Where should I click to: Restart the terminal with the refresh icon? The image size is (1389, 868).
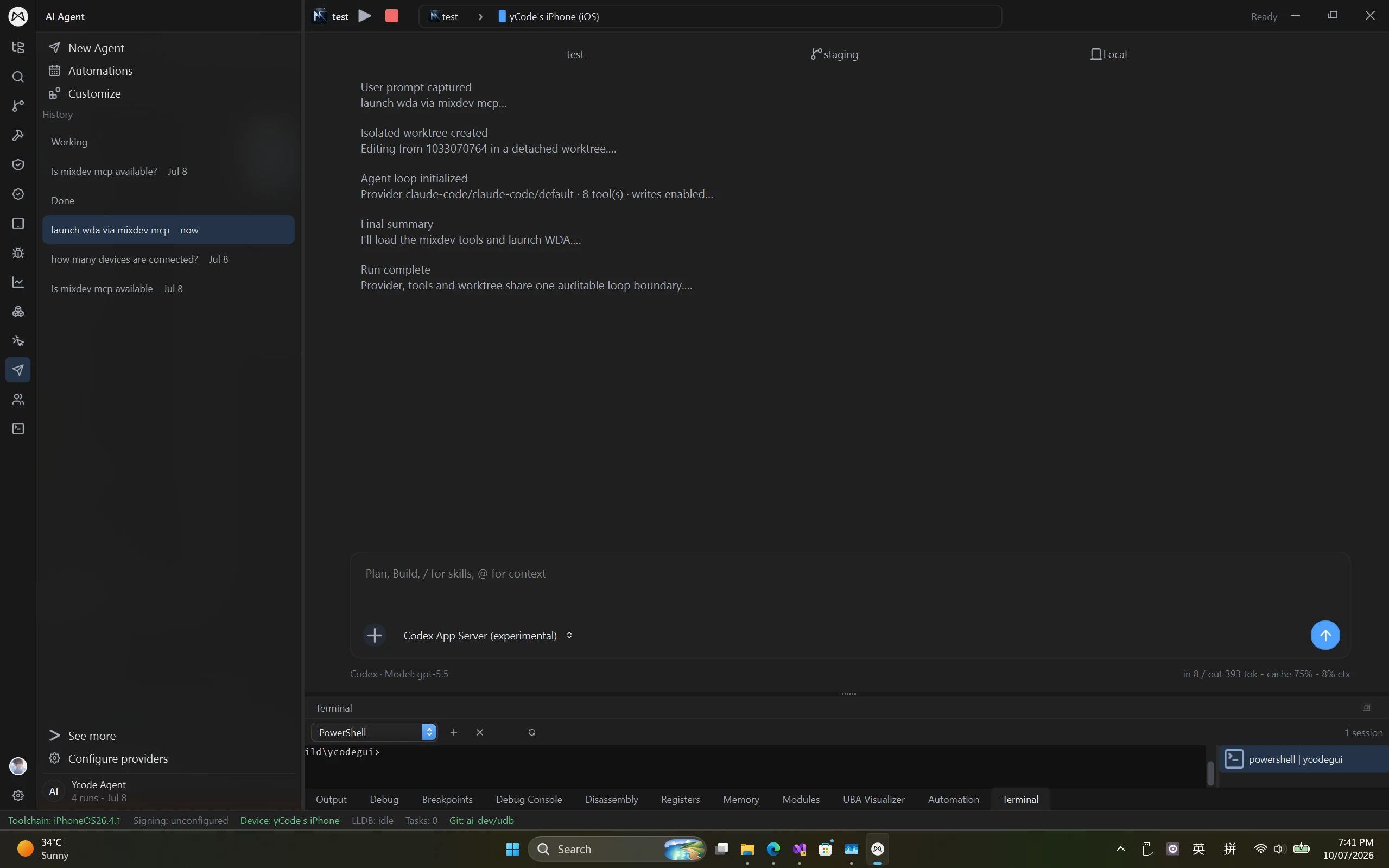(x=531, y=732)
